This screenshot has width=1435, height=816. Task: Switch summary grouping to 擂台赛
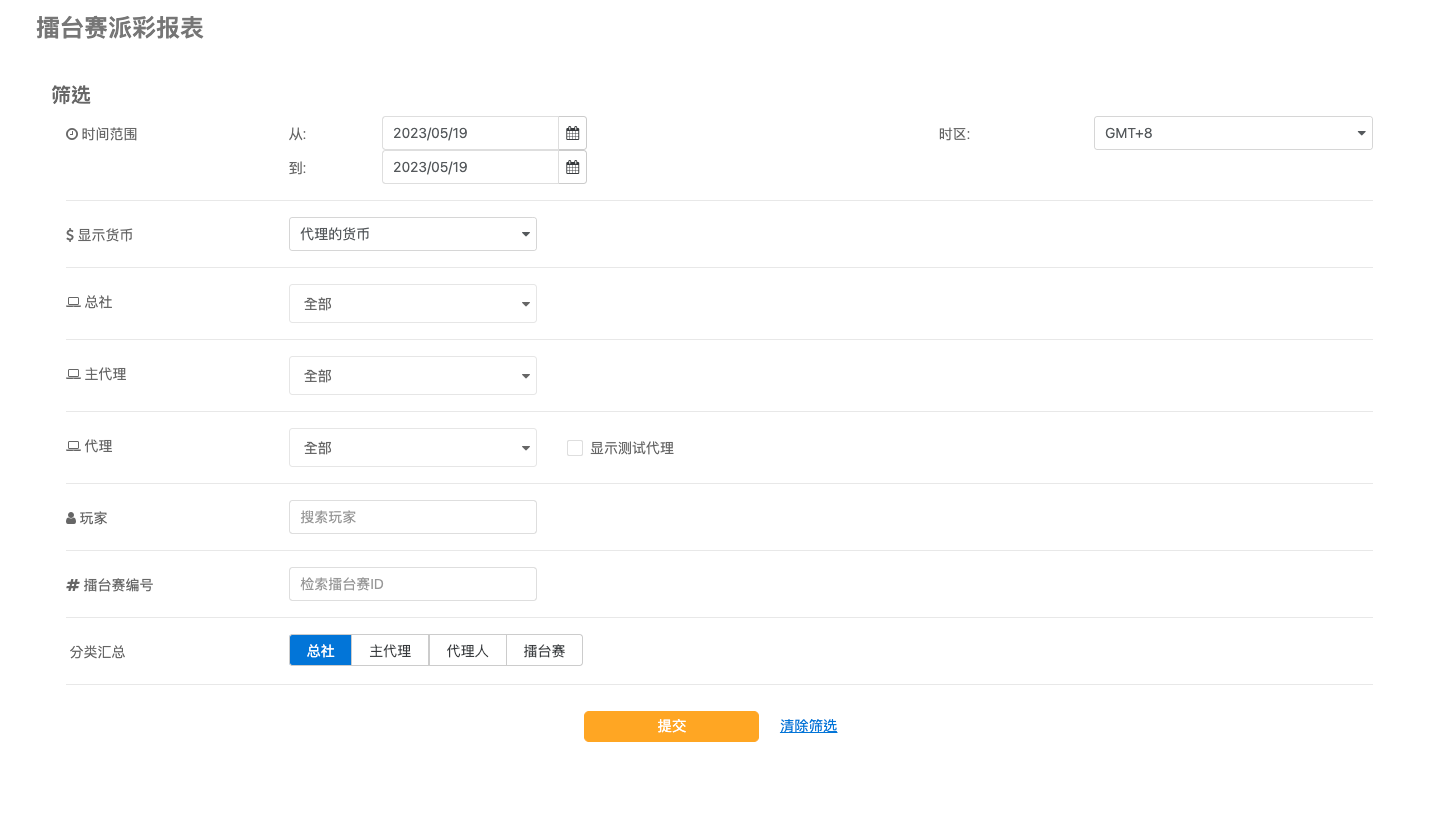[x=544, y=651]
